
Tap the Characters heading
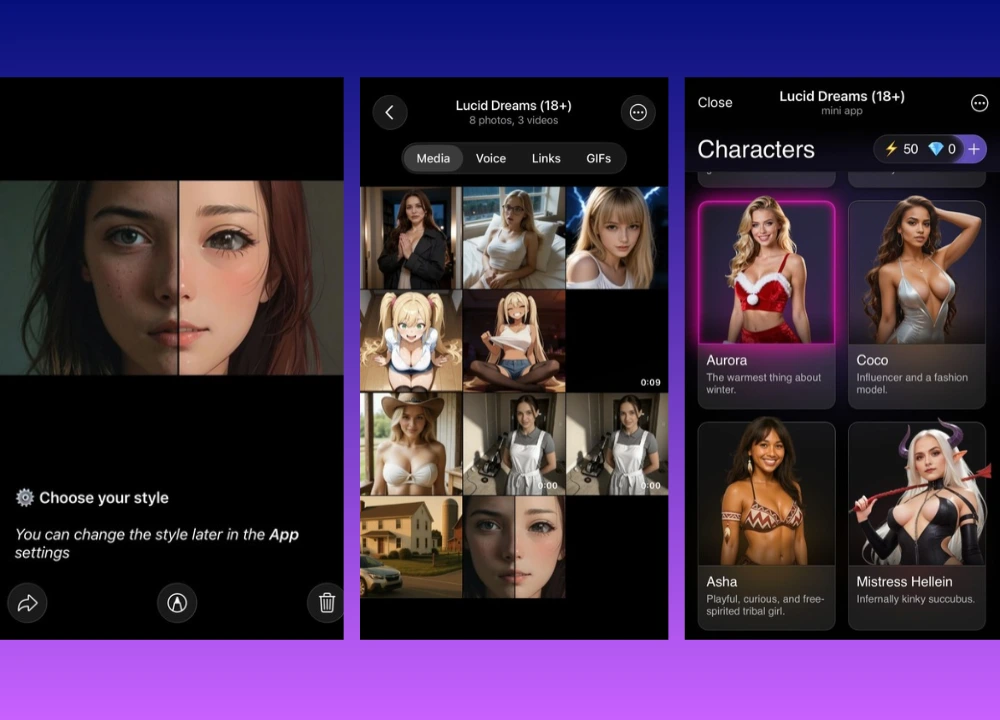click(x=756, y=149)
